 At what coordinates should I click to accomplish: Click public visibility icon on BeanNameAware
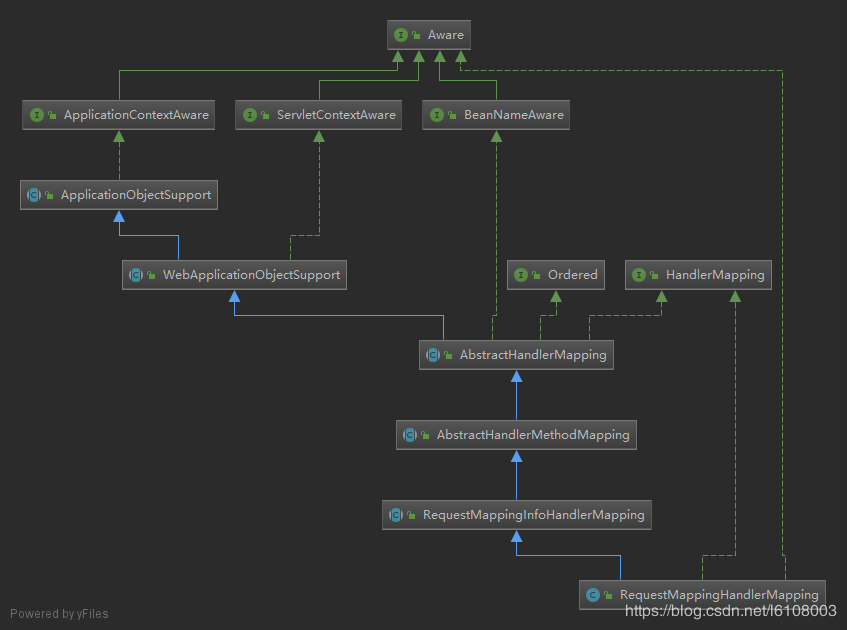[452, 115]
